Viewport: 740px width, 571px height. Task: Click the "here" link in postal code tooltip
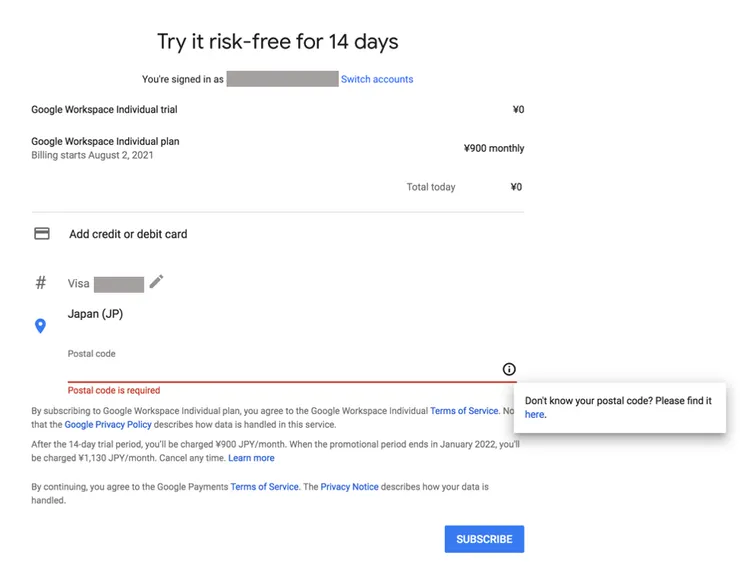pyautogui.click(x=535, y=414)
